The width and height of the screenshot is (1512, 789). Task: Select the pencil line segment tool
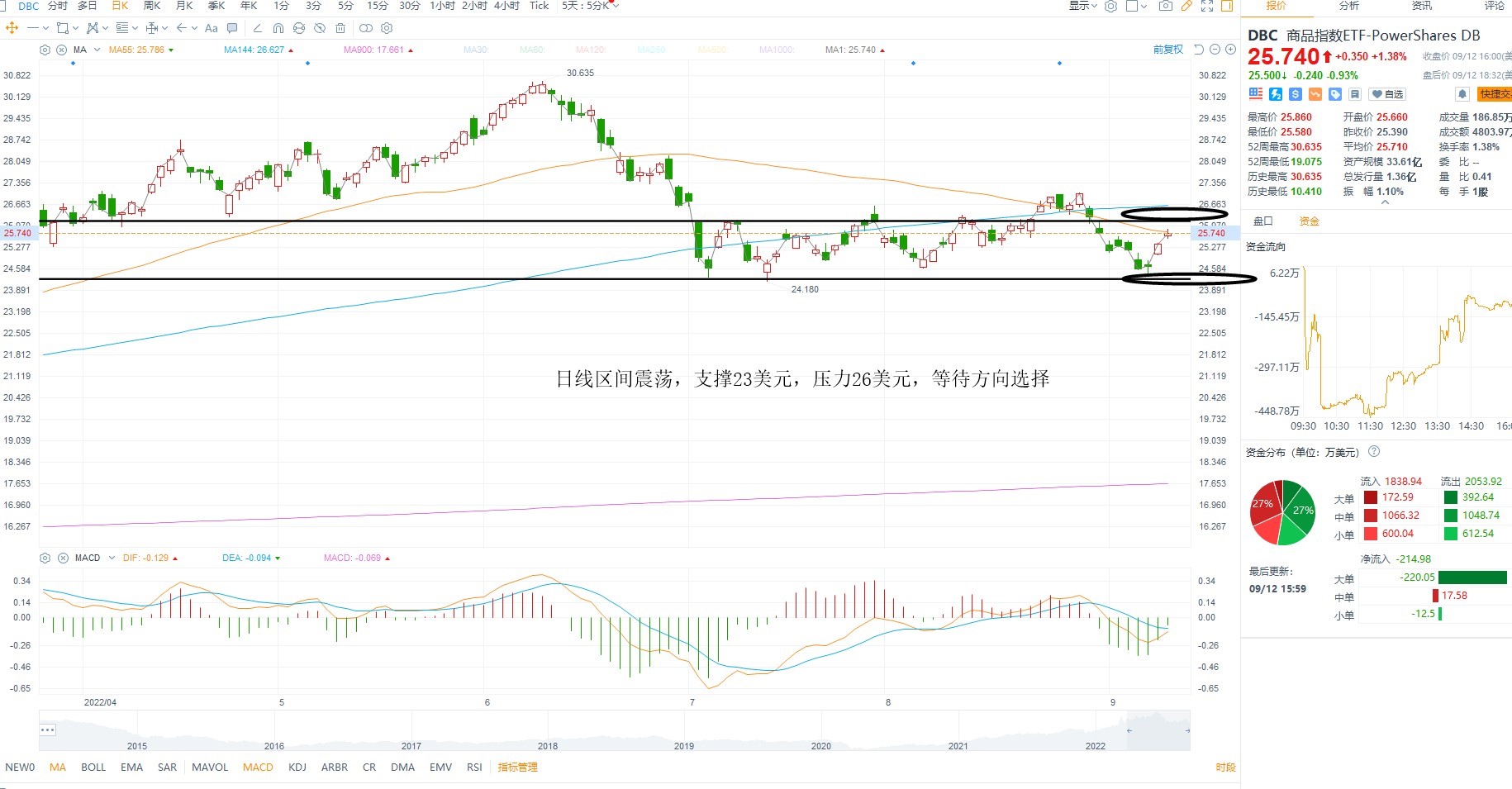tap(258, 28)
